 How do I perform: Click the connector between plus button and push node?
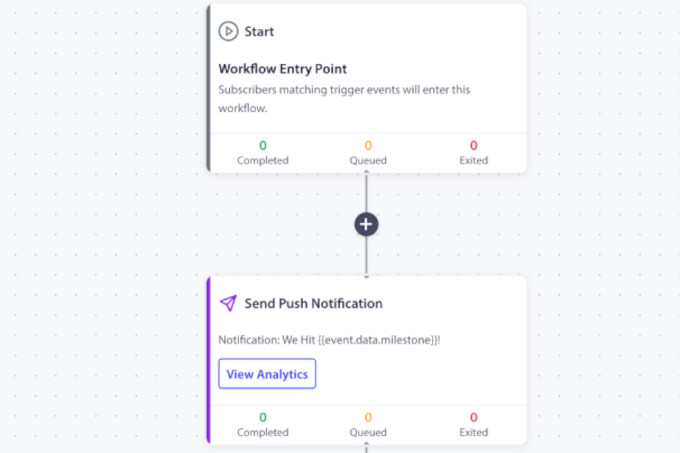pyautogui.click(x=366, y=256)
